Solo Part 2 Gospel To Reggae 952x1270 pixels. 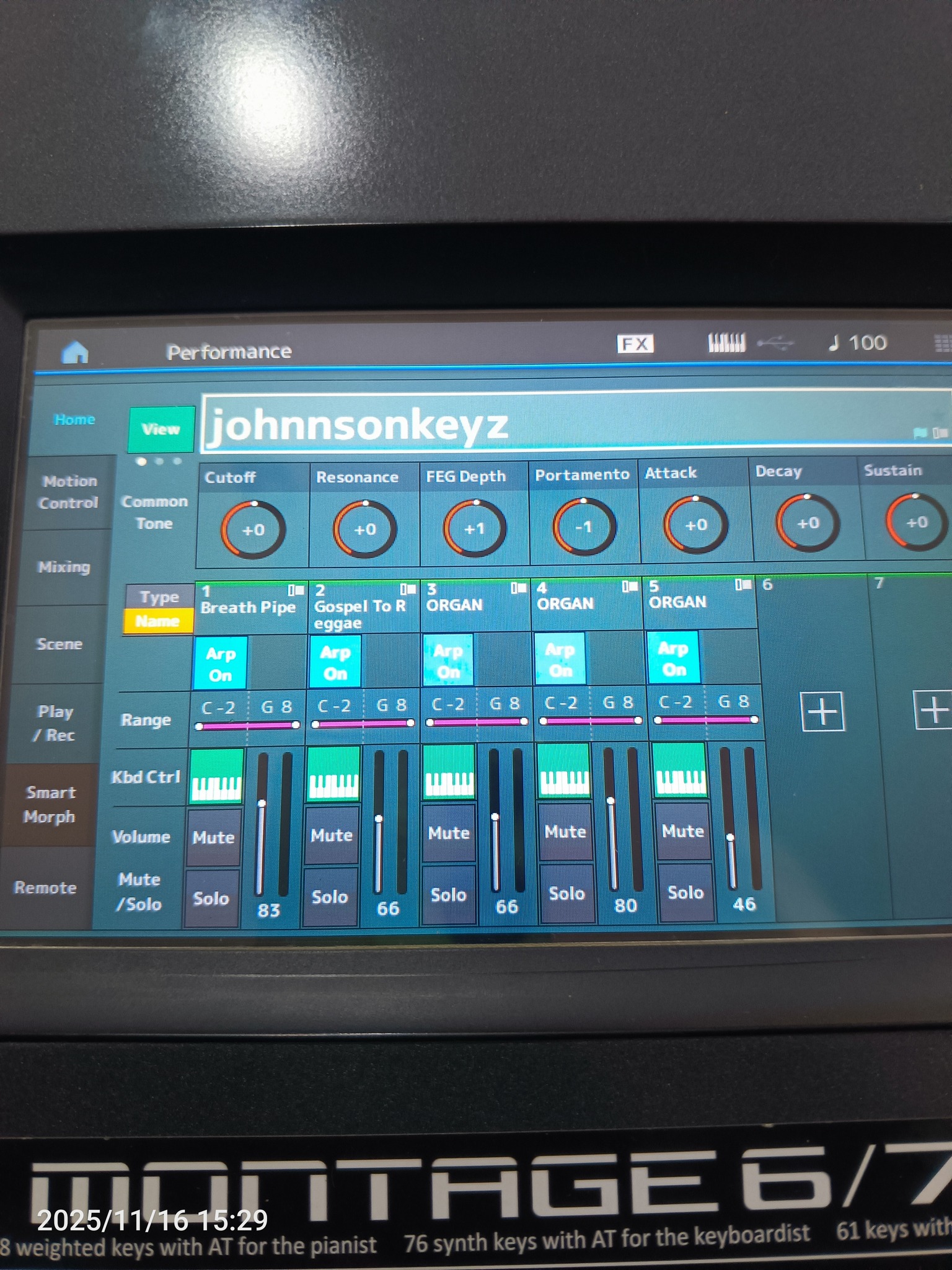[330, 897]
